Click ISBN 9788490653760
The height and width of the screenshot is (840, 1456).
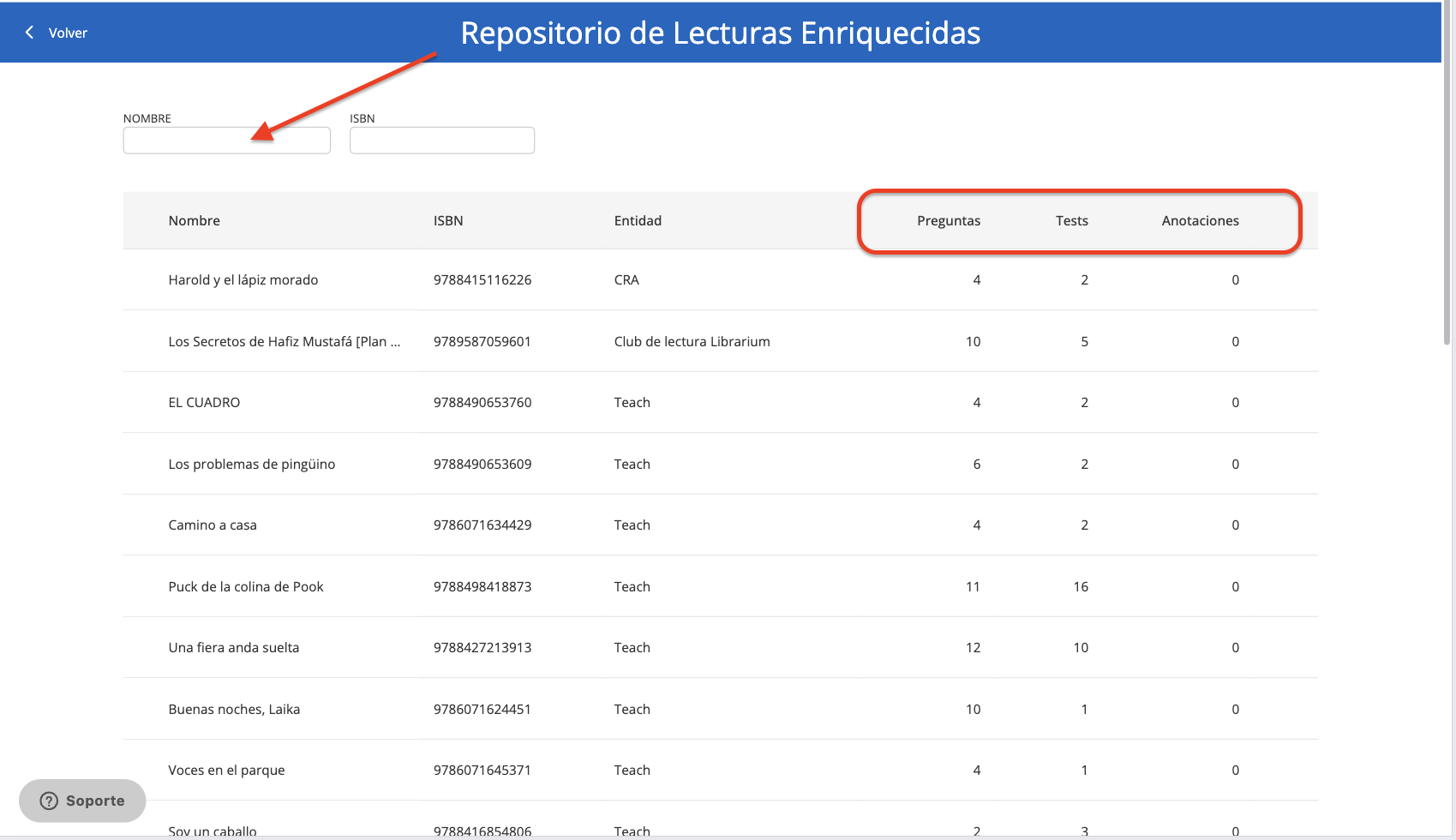(x=482, y=403)
